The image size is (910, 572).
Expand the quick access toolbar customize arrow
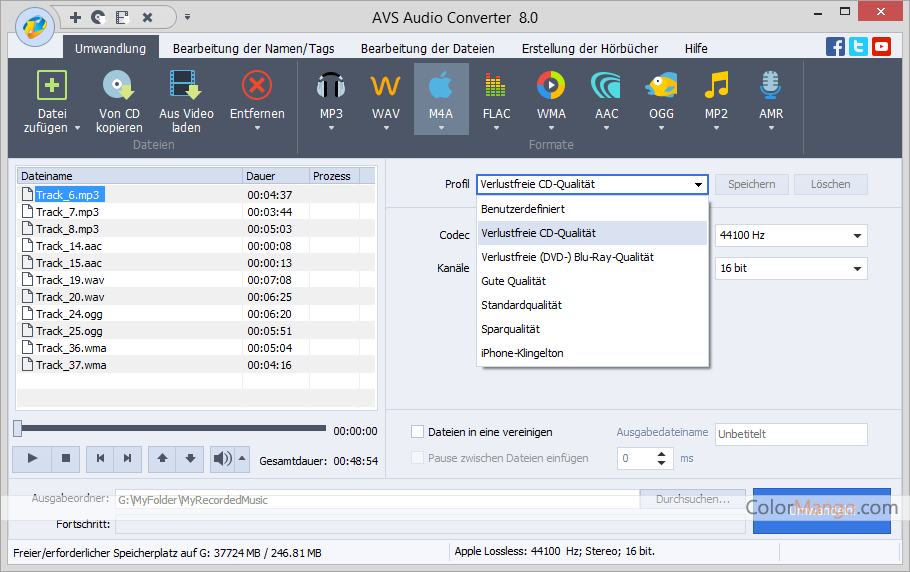click(187, 17)
